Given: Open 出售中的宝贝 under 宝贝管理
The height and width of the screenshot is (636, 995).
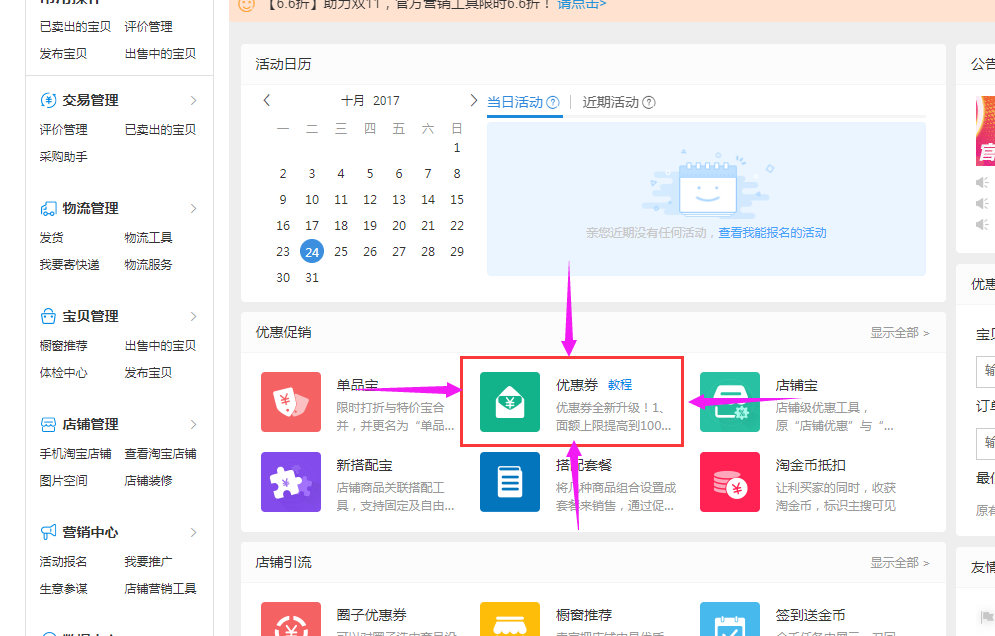Looking at the screenshot, I should (160, 345).
